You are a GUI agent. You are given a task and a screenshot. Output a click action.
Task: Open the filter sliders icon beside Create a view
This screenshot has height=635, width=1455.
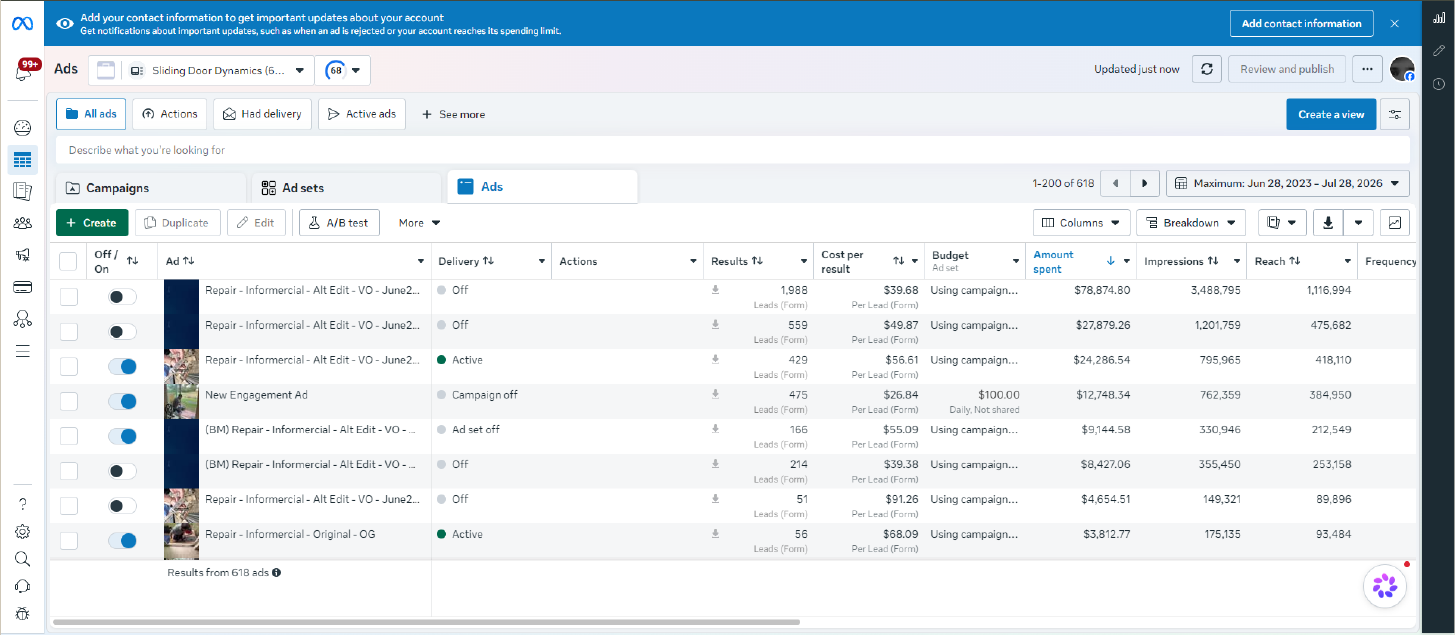coord(1395,114)
